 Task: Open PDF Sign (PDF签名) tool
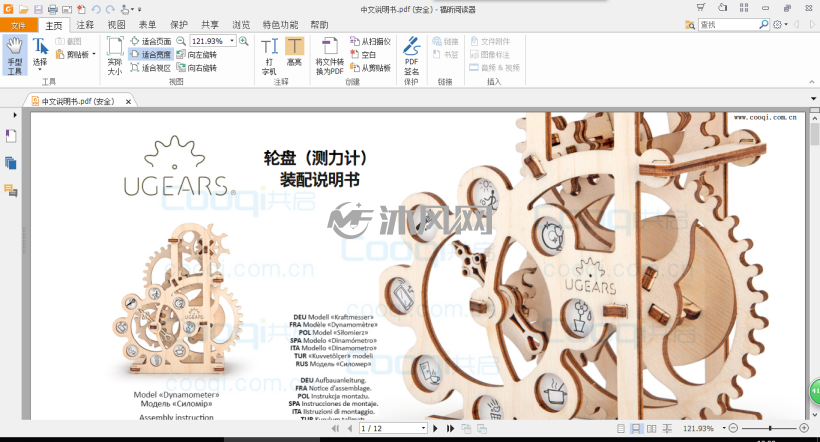412,56
